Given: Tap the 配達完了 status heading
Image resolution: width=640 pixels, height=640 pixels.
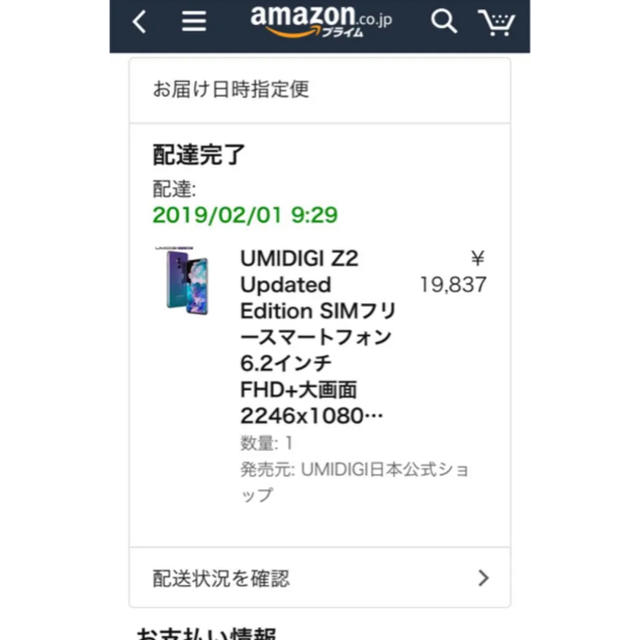Looking at the screenshot, I should 199,155.
